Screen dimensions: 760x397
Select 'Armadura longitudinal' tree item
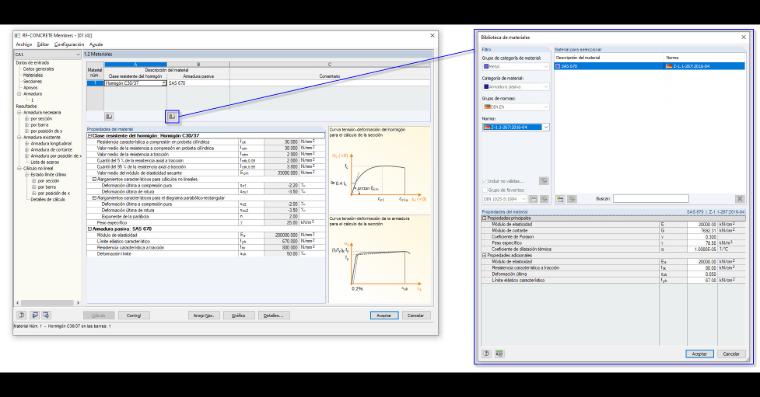[51, 143]
